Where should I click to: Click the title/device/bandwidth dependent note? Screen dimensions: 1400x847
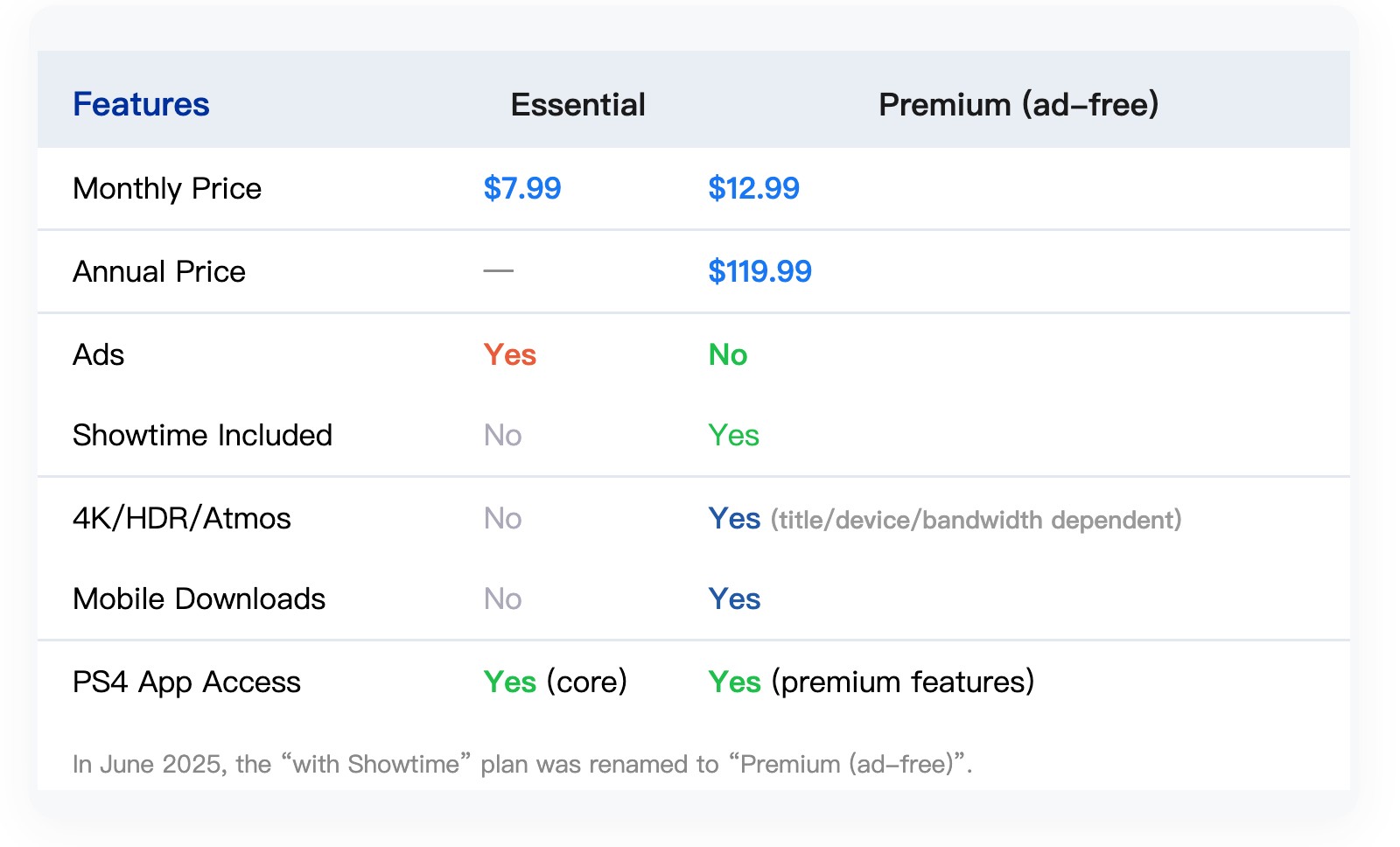[976, 520]
